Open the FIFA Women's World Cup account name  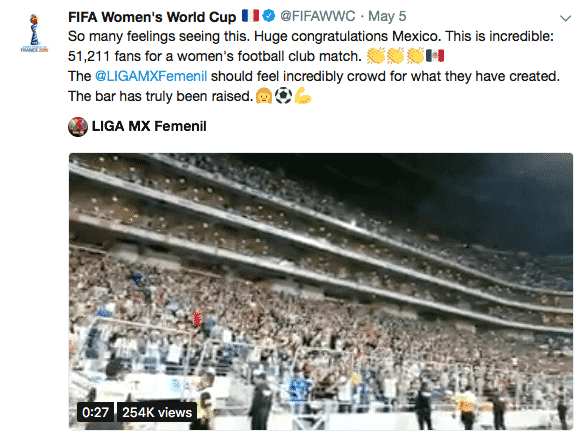tap(152, 17)
